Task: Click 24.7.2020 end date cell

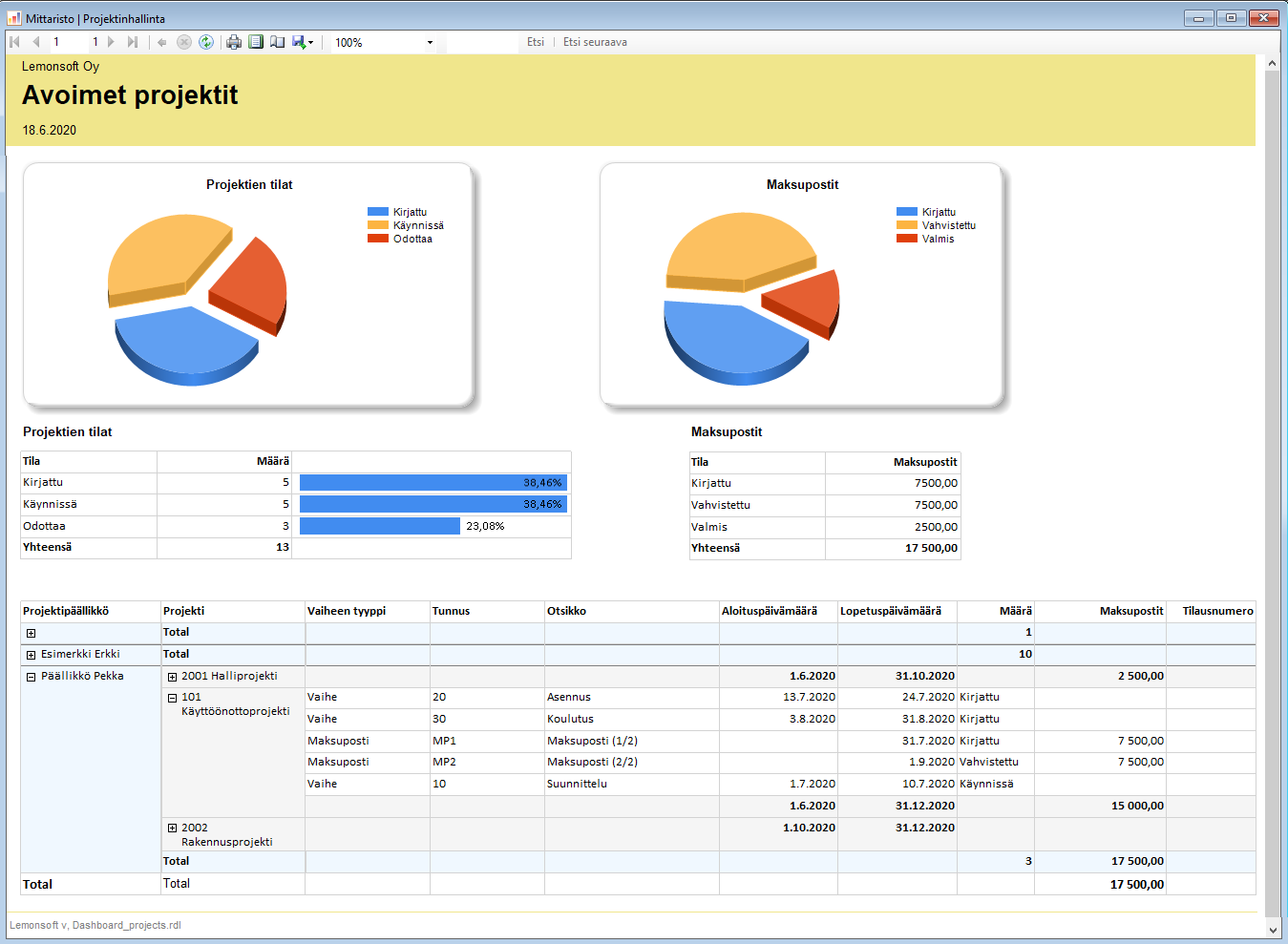Action: point(897,698)
